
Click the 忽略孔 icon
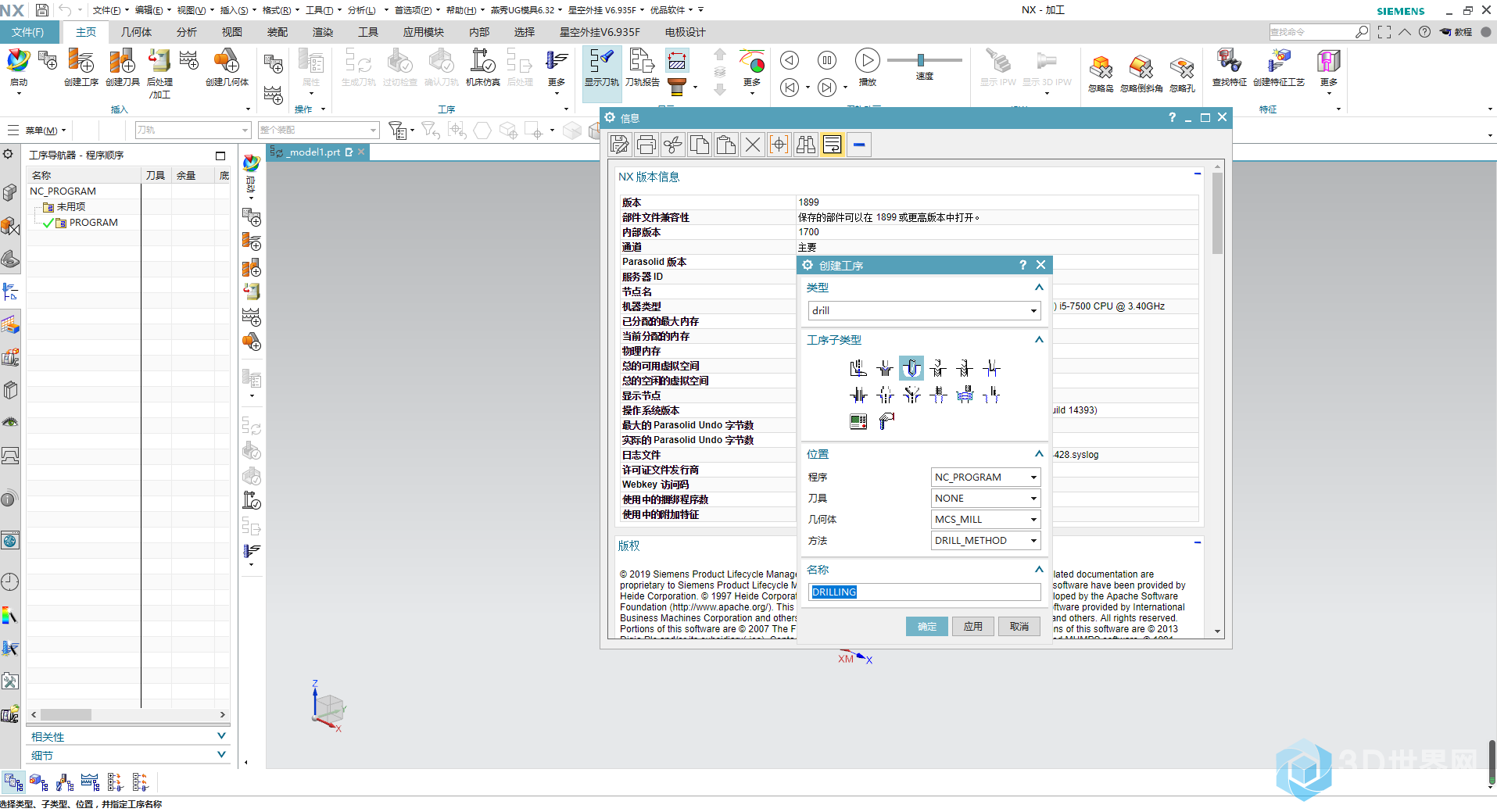(1182, 74)
